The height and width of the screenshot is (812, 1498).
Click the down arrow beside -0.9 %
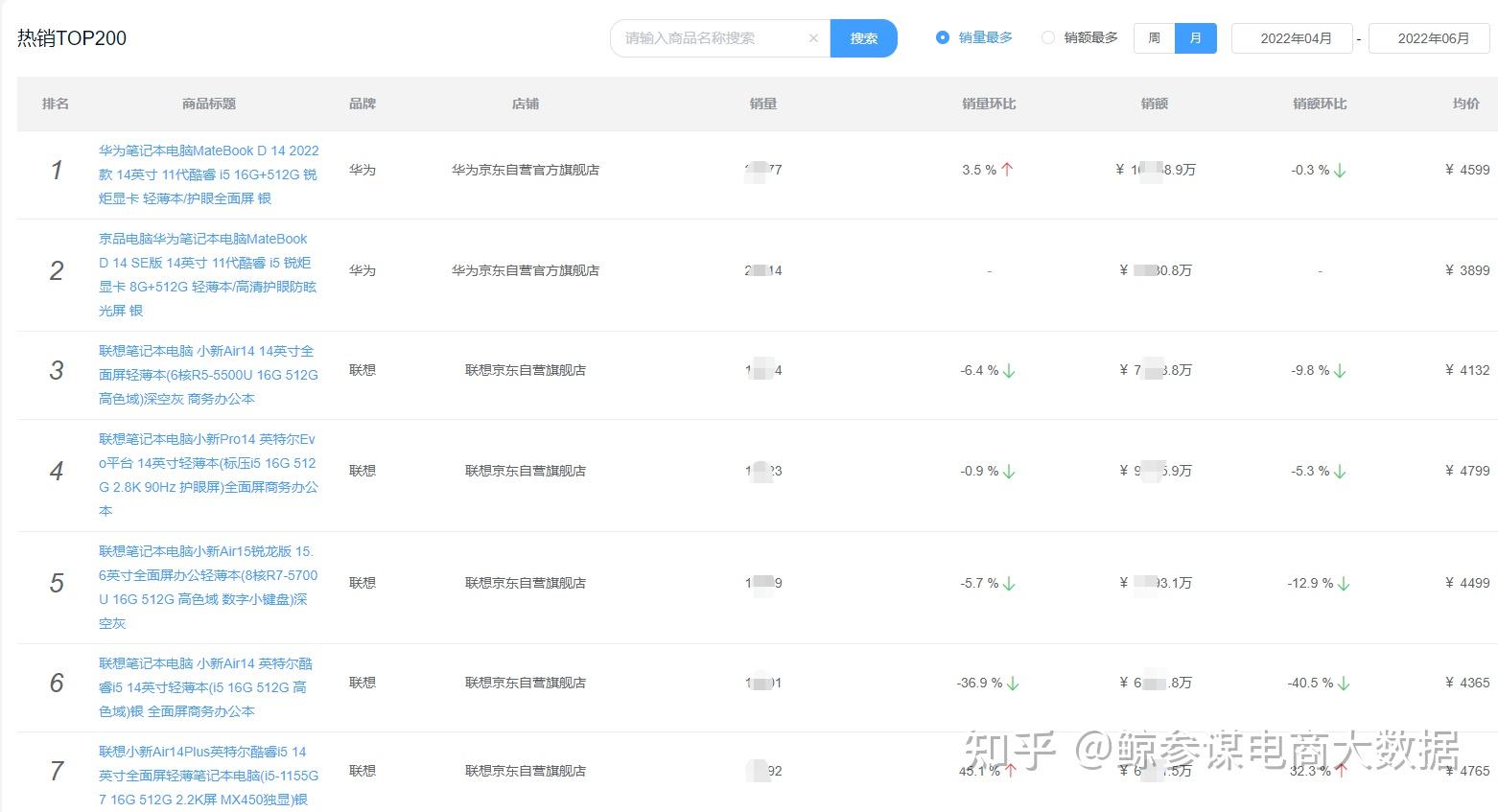(x=1009, y=472)
